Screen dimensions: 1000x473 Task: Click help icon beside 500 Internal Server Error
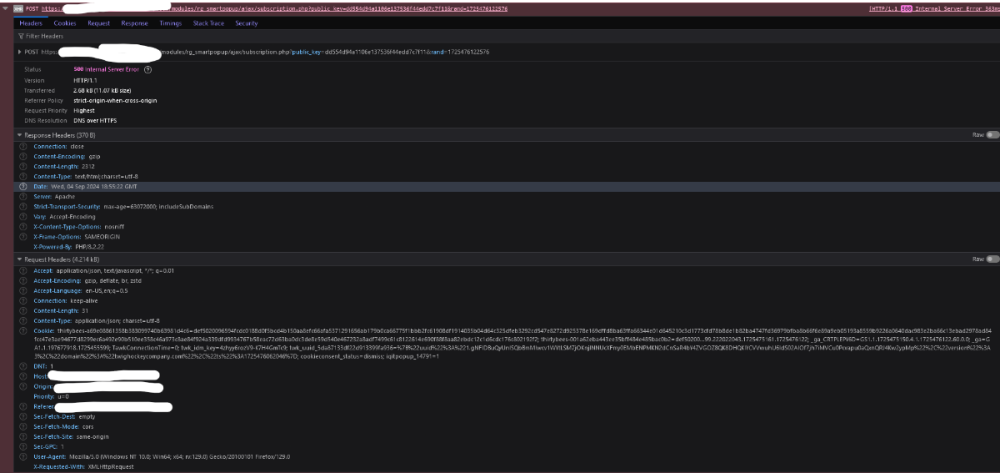pyautogui.click(x=148, y=70)
